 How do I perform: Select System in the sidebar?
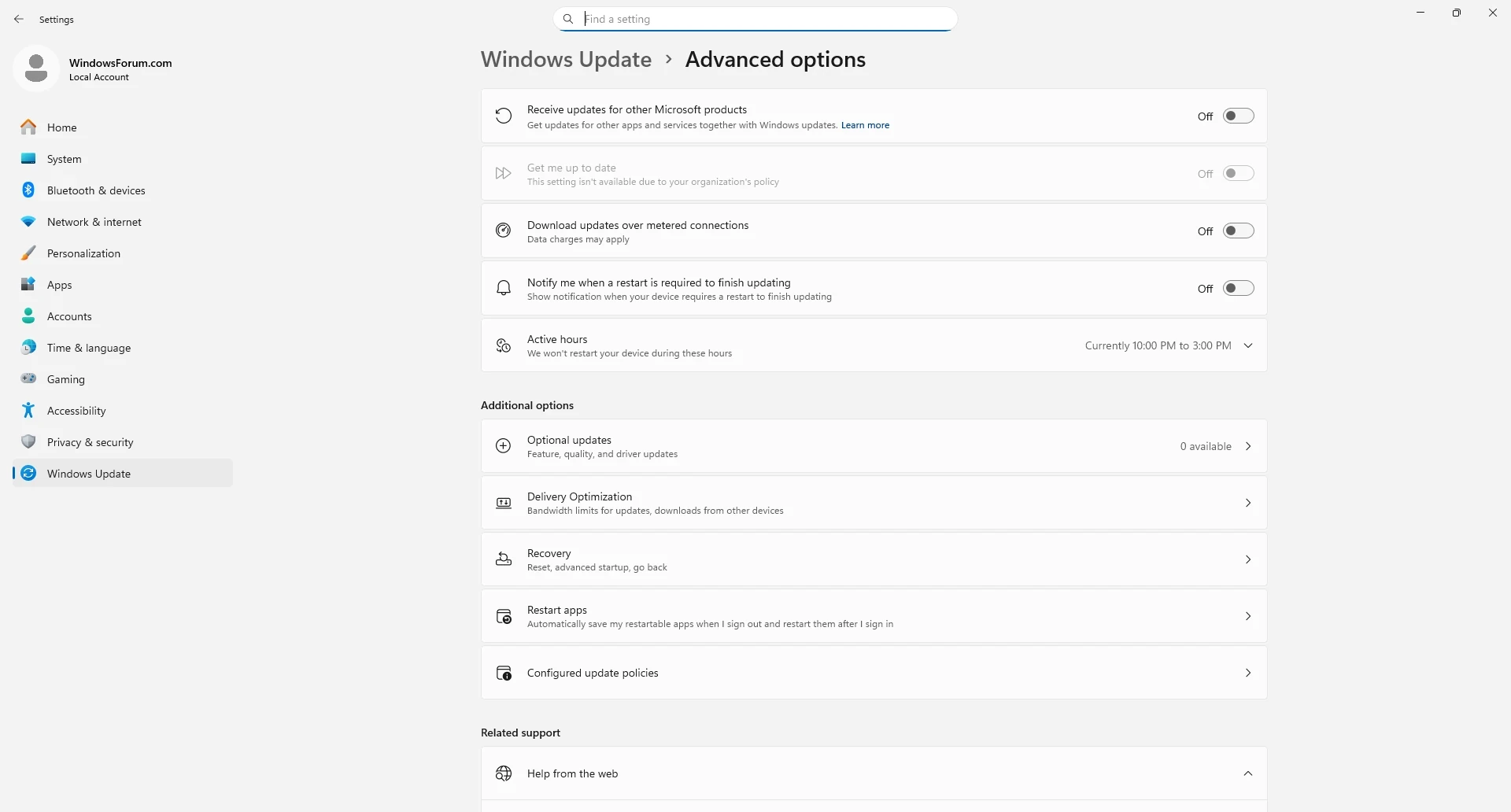pyautogui.click(x=123, y=158)
